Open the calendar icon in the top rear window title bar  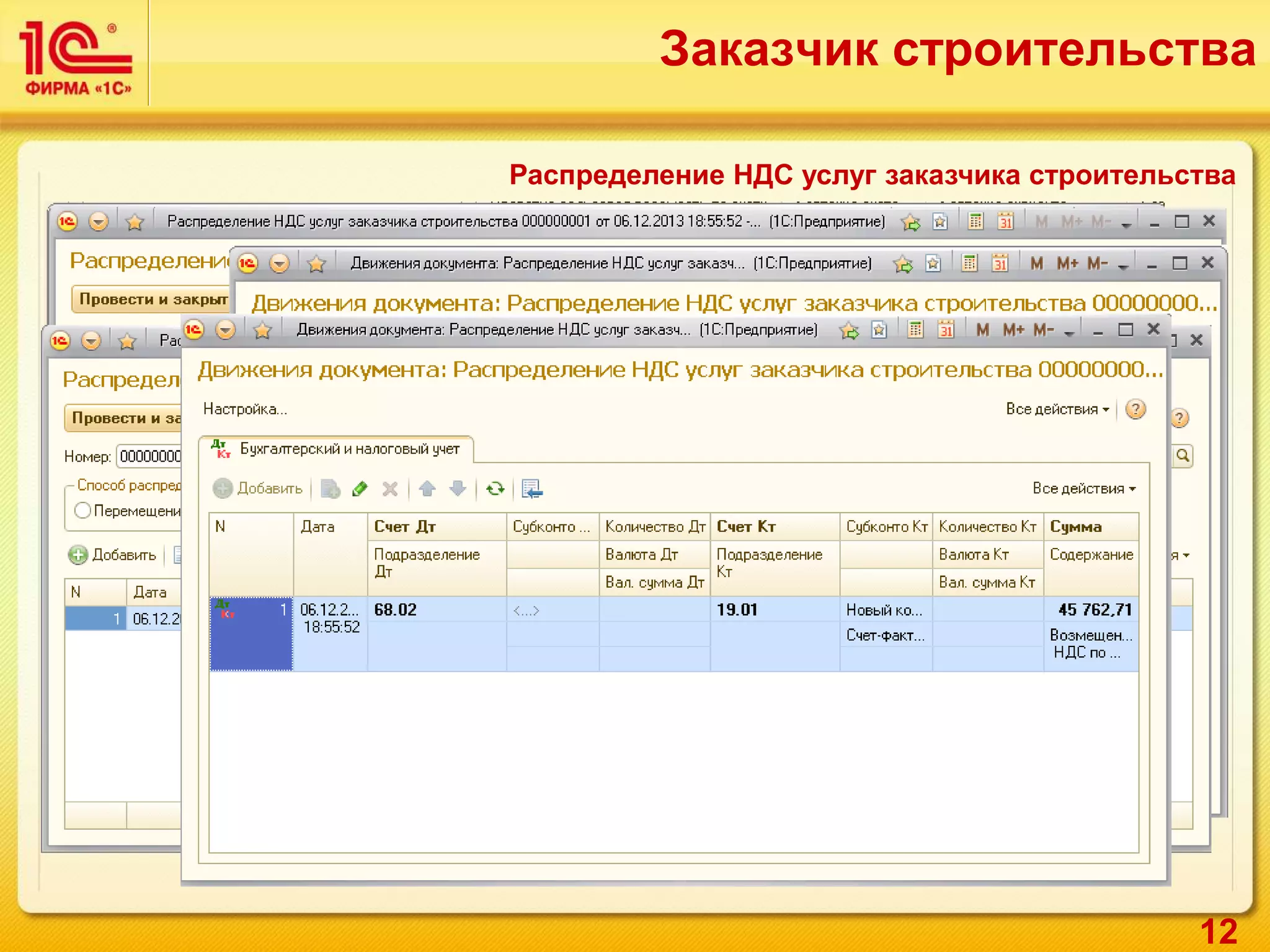pyautogui.click(x=1006, y=221)
